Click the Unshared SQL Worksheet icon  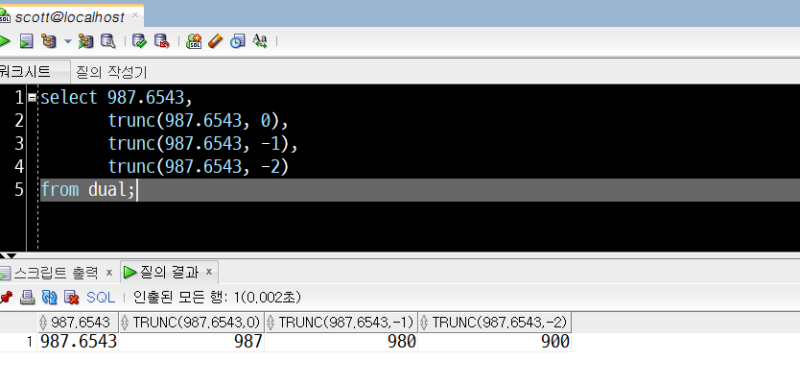coord(194,41)
